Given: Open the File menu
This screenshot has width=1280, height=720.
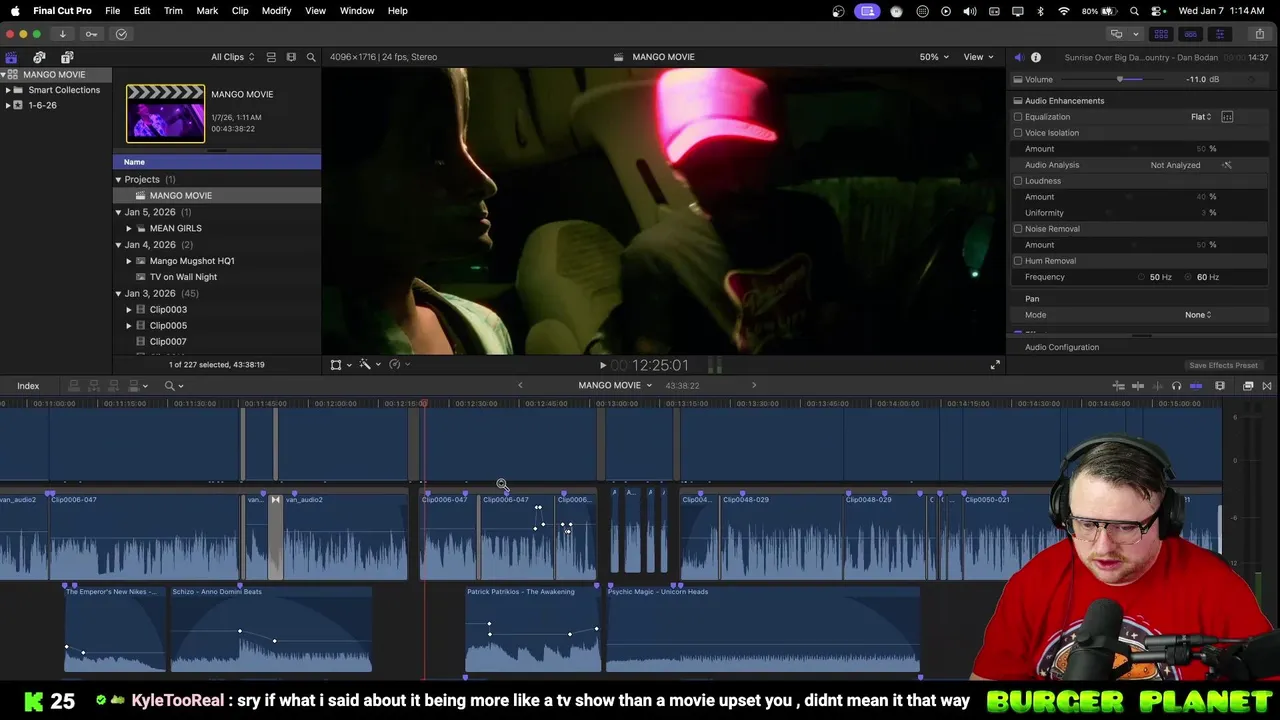Looking at the screenshot, I should pyautogui.click(x=113, y=11).
